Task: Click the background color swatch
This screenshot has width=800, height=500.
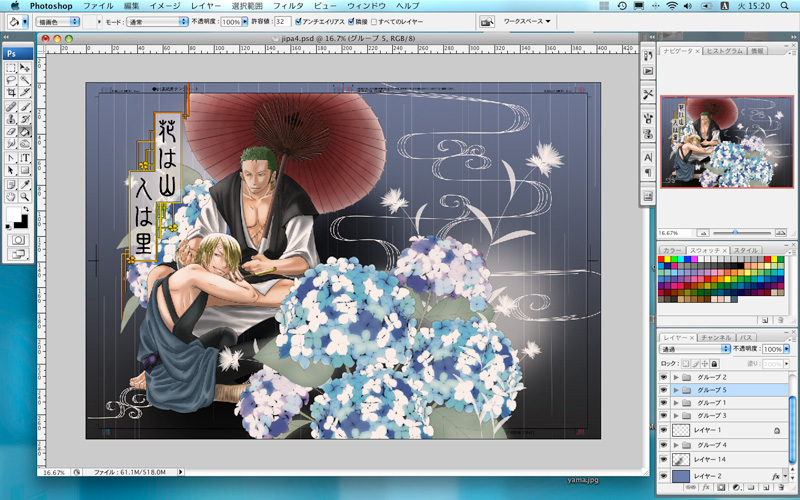Action: pos(23,222)
